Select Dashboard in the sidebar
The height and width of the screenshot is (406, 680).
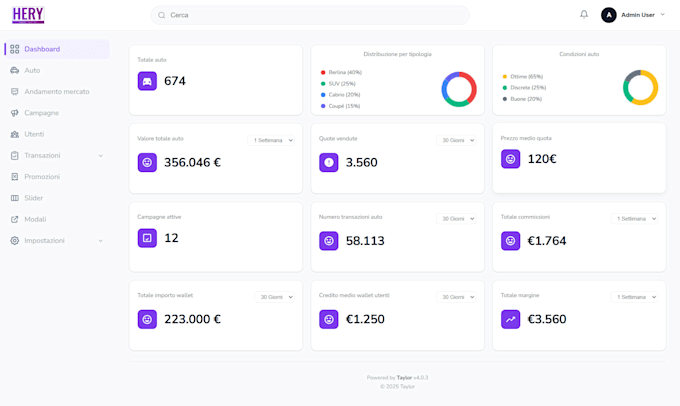pyautogui.click(x=57, y=49)
